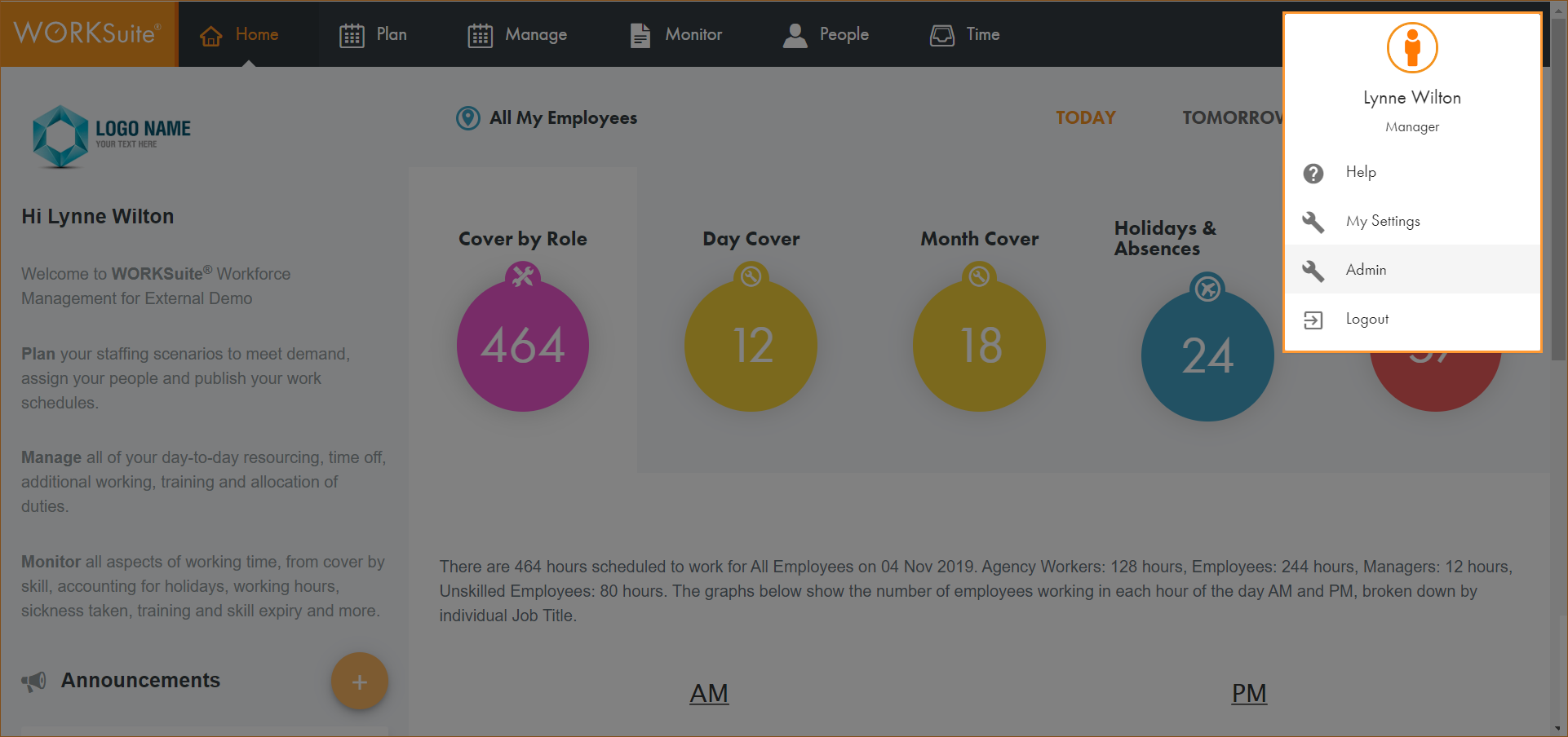This screenshot has width=1568, height=737.
Task: Go to the People section
Action: coord(826,34)
